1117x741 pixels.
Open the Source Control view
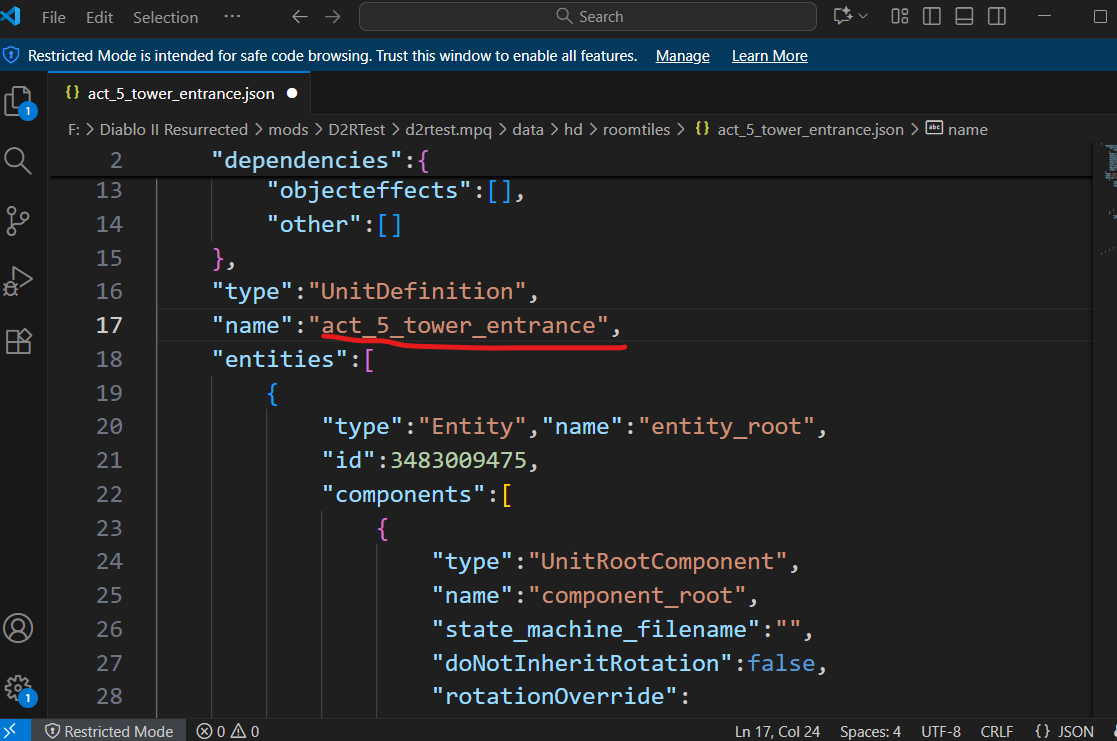click(18, 221)
